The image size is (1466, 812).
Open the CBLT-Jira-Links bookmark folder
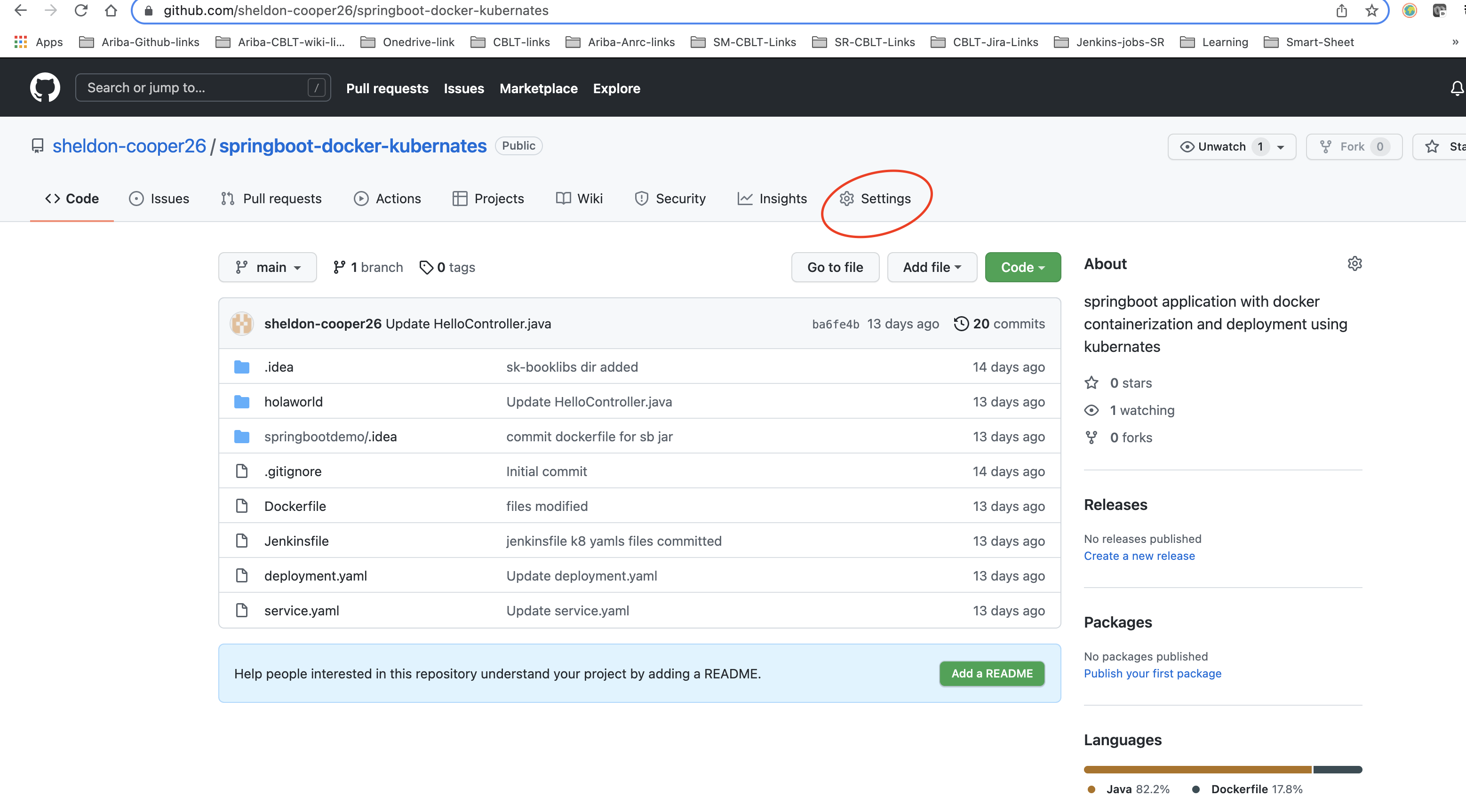point(985,42)
